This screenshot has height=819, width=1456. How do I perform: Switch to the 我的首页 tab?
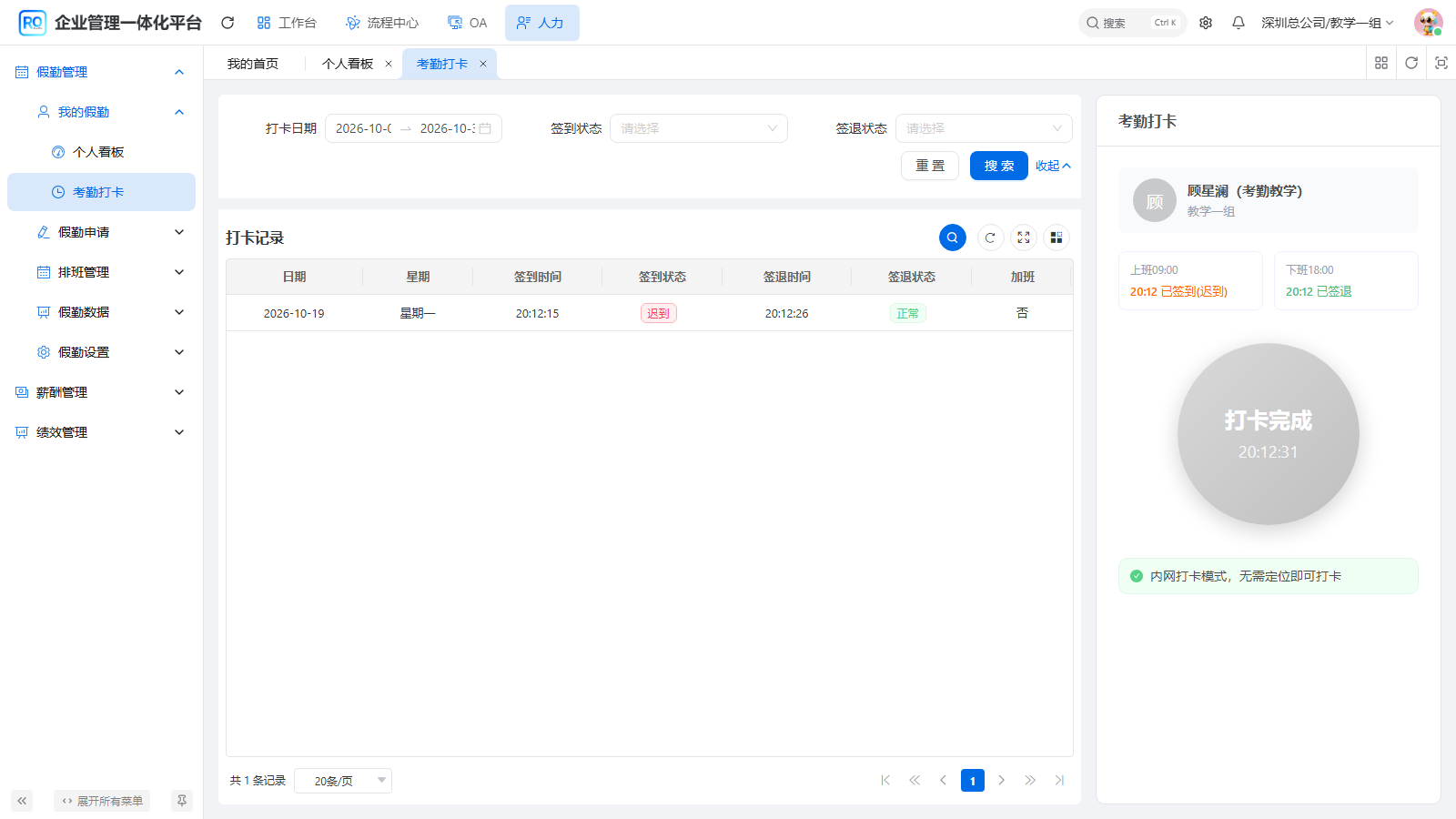pyautogui.click(x=253, y=64)
